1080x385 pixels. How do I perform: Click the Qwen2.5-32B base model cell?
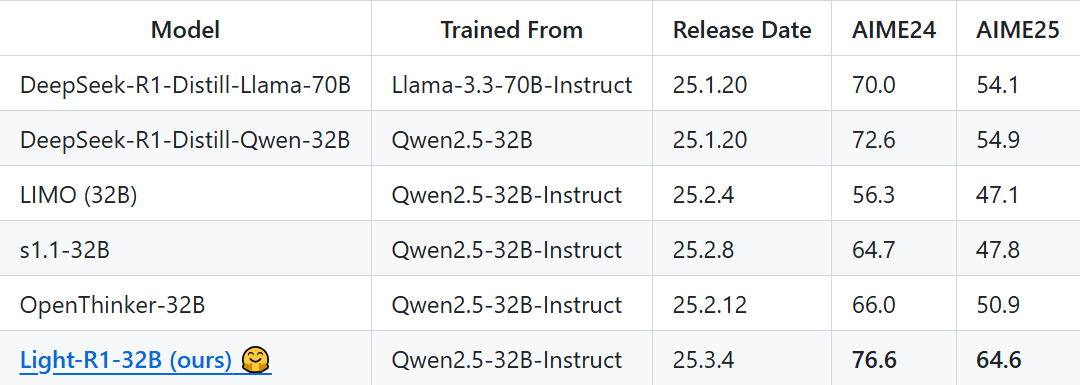click(x=462, y=140)
